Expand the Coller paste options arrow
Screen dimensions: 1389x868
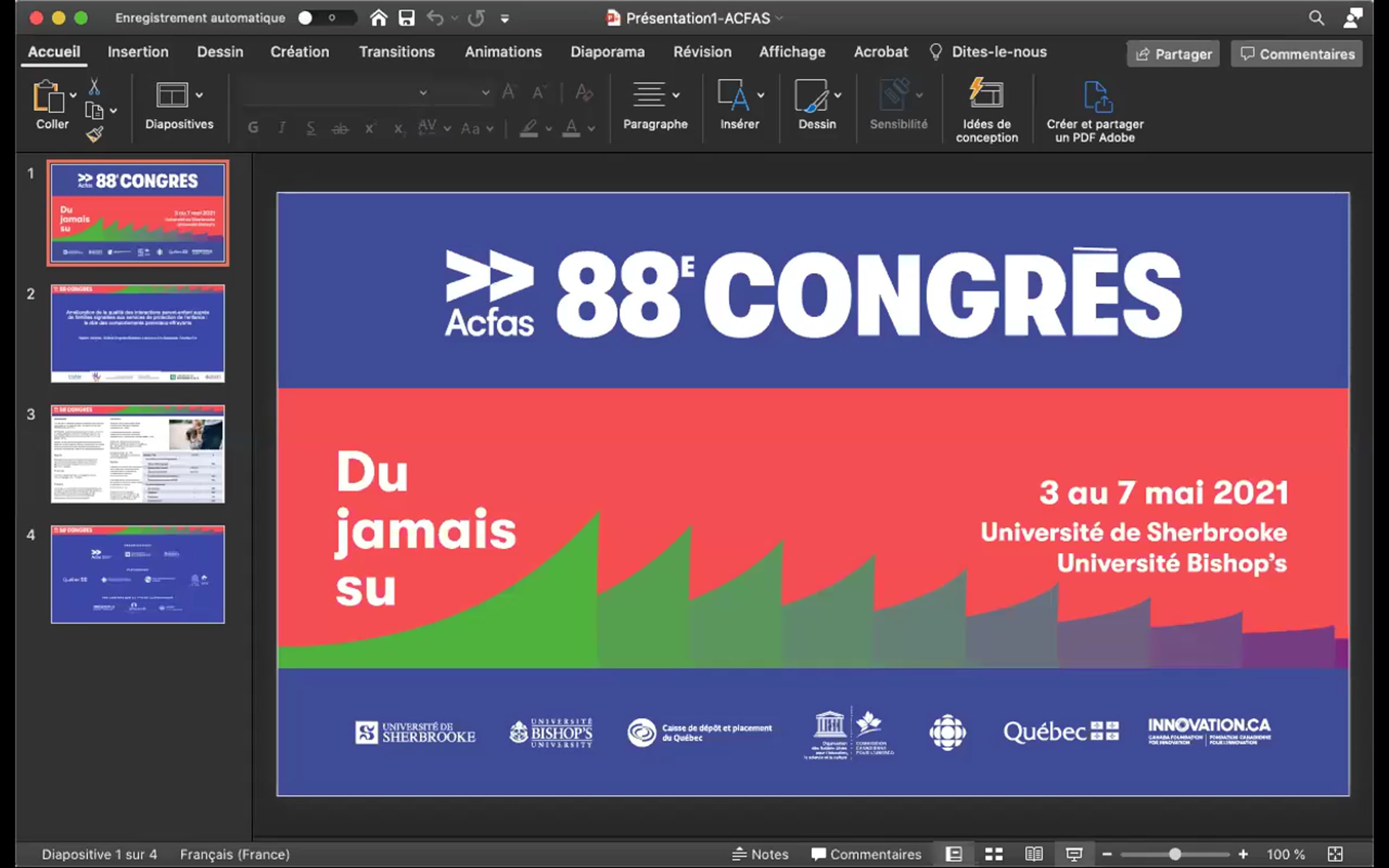click(x=73, y=95)
